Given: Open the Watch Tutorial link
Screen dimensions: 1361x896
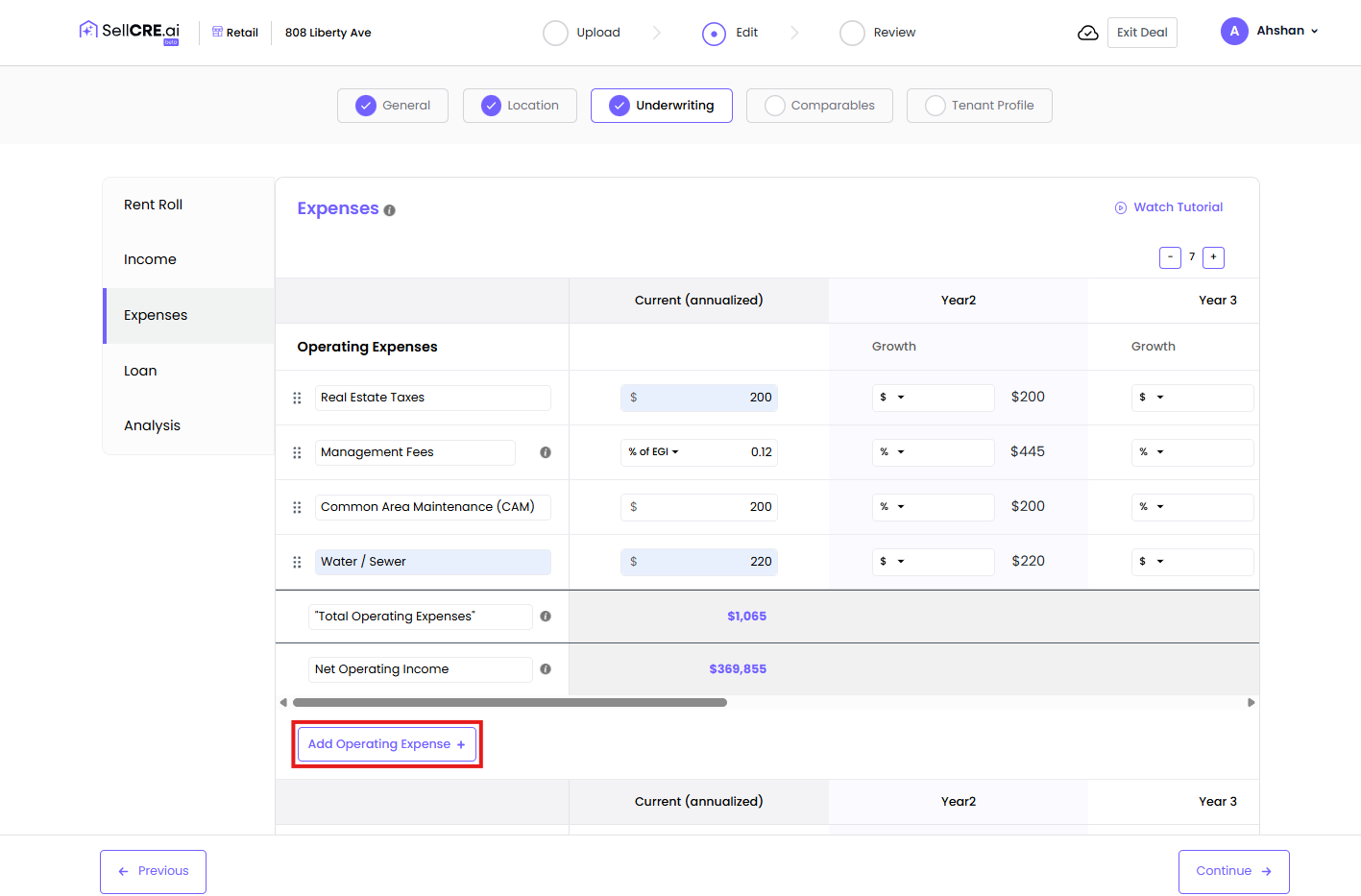Looking at the screenshot, I should tap(1169, 207).
